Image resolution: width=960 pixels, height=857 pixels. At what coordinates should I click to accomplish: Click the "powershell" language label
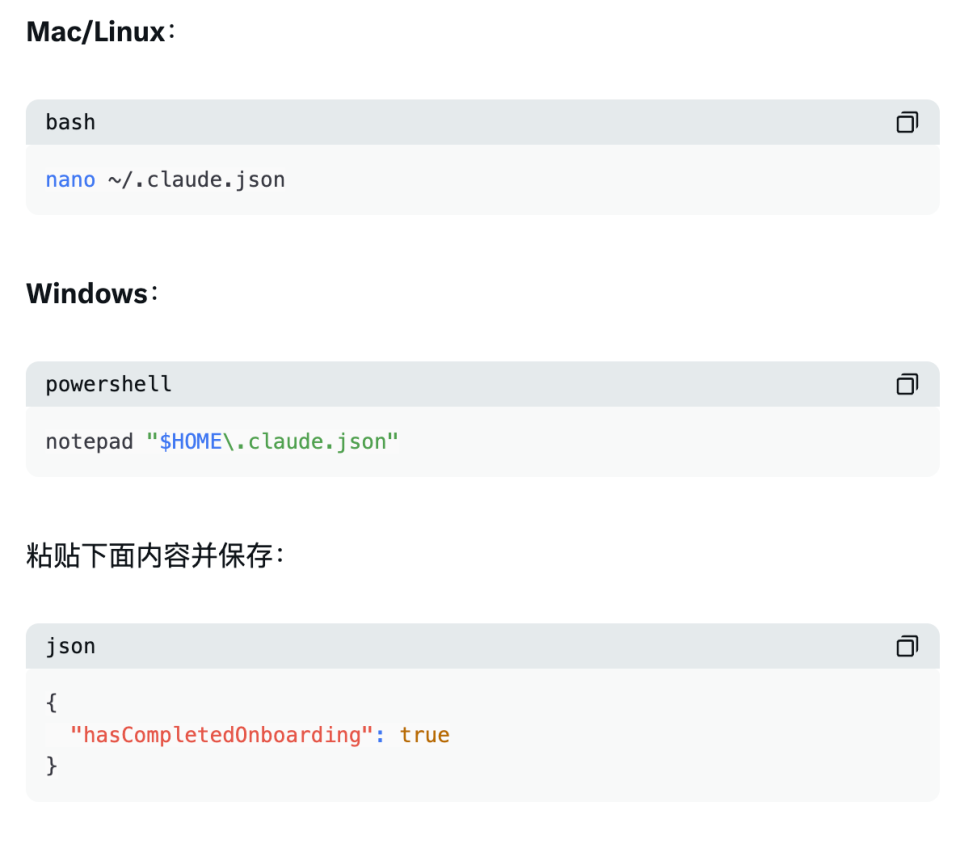pos(108,385)
